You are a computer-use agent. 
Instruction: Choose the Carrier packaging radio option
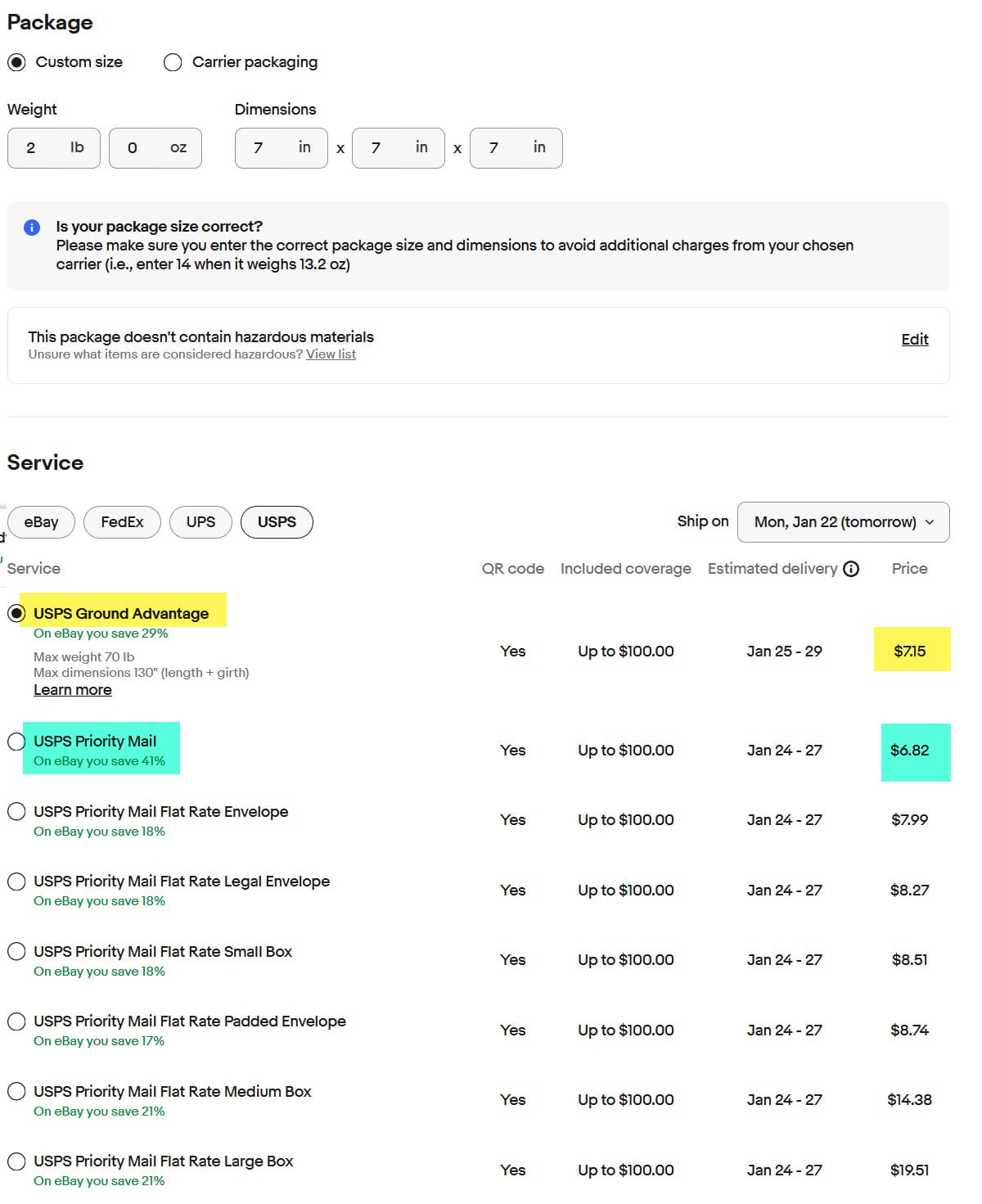tap(173, 62)
